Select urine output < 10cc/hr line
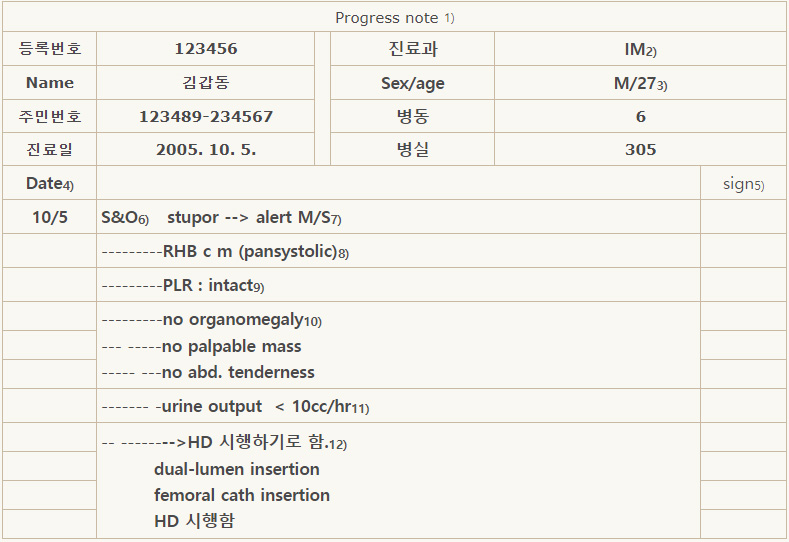Image resolution: width=789 pixels, height=542 pixels. (265, 407)
